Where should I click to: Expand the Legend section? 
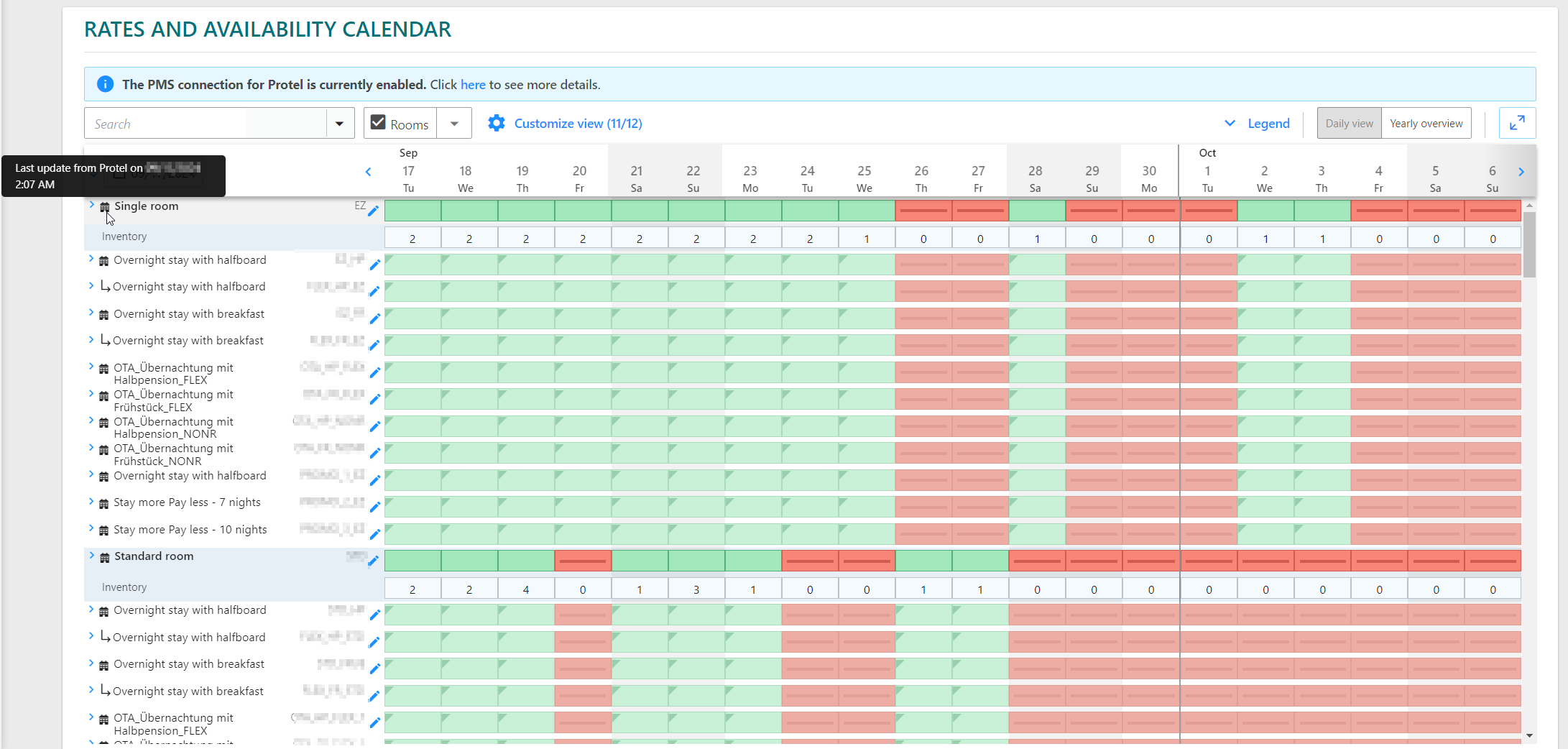[x=1258, y=123]
